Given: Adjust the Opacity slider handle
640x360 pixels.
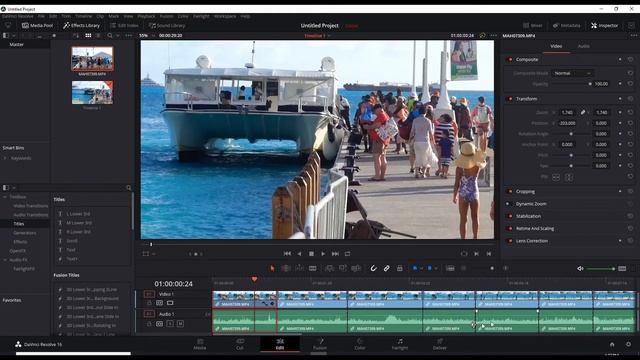Looking at the screenshot, I should (590, 84).
